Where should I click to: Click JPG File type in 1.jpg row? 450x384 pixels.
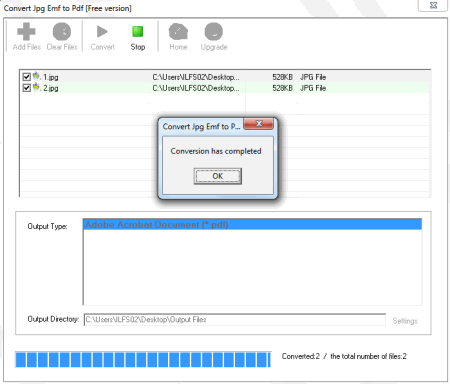click(313, 77)
